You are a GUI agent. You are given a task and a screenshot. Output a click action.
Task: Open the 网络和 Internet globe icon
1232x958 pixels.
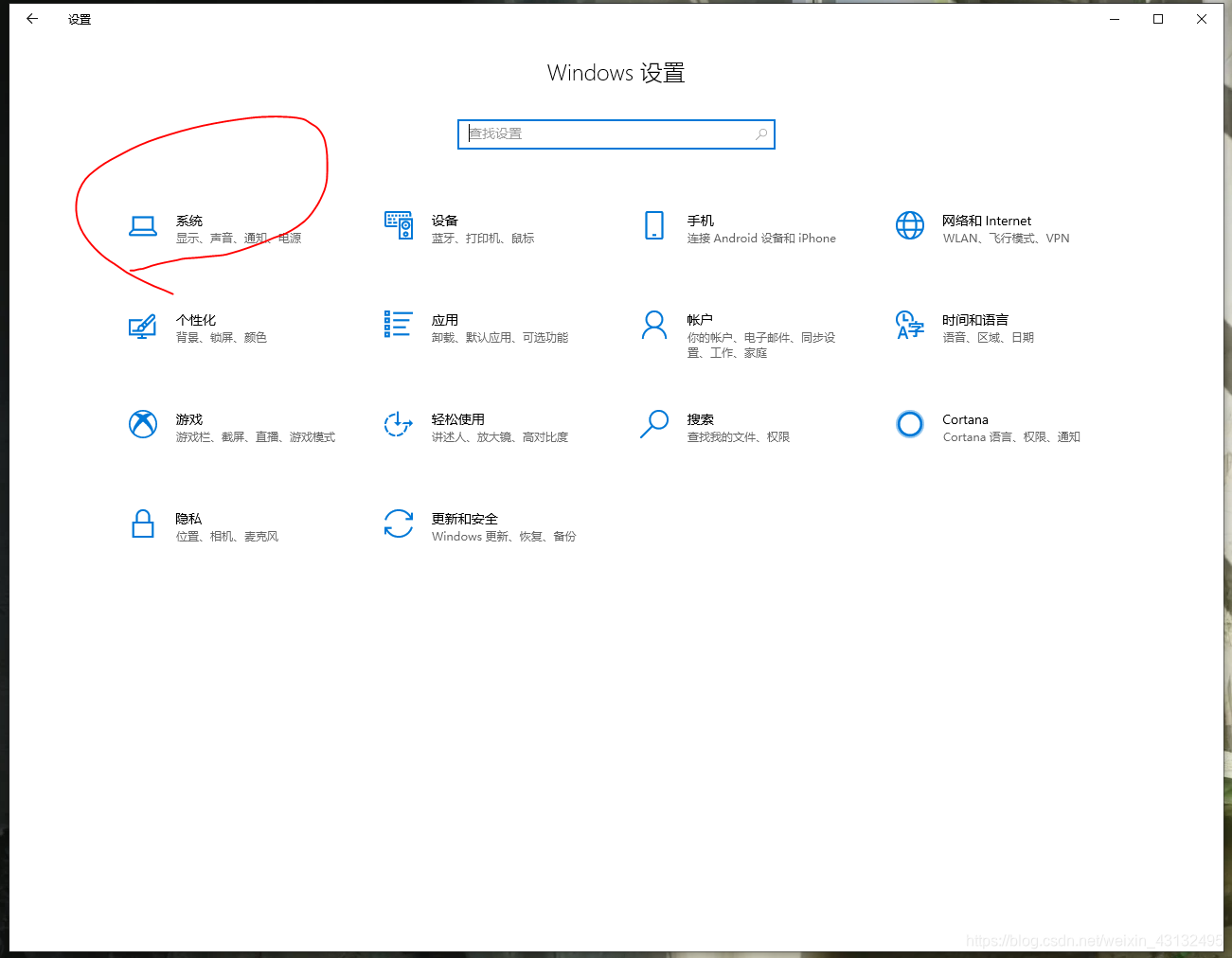tap(910, 225)
